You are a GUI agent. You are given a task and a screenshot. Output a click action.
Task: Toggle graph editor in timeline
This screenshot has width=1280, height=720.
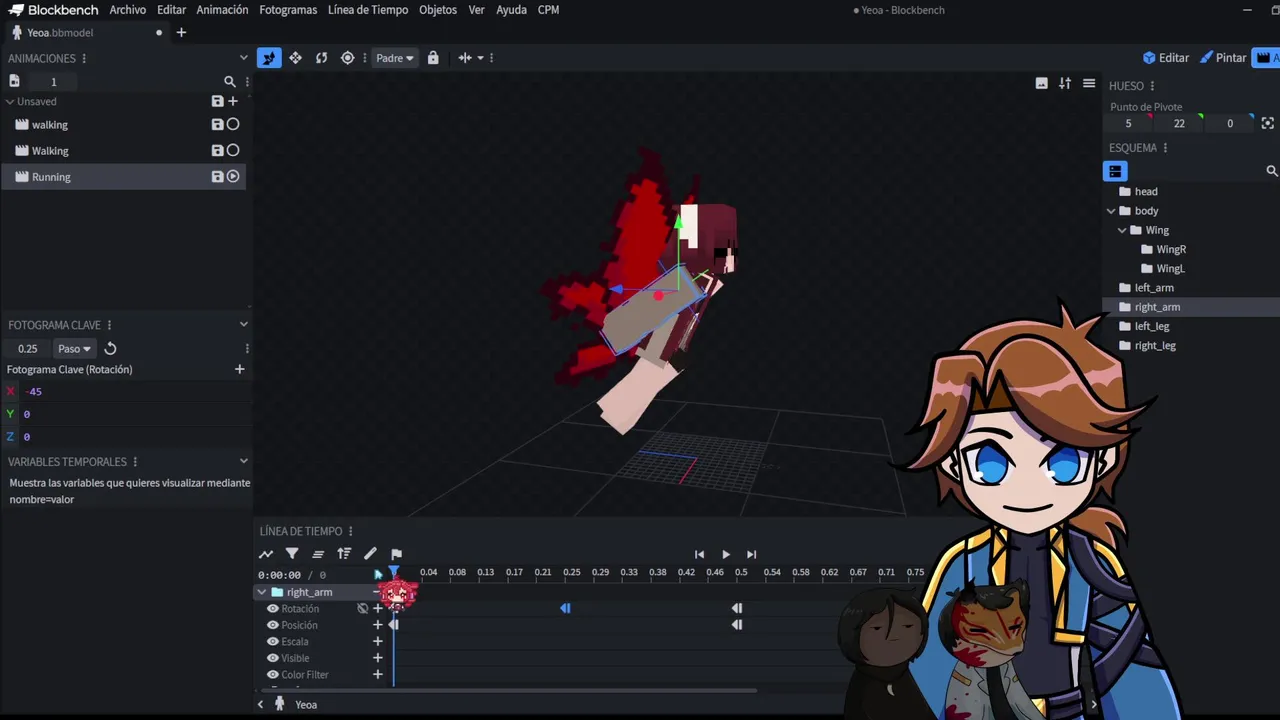(266, 554)
